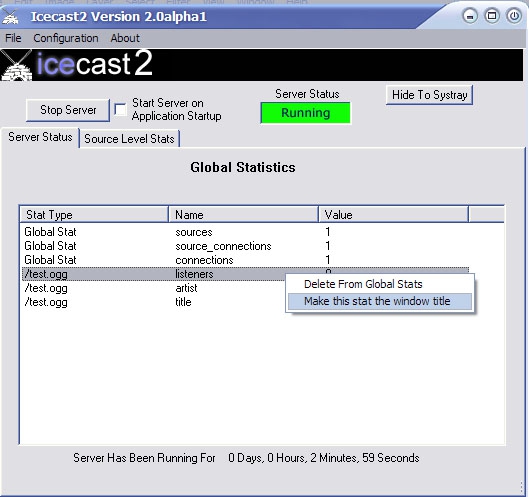This screenshot has height=497, width=529.
Task: Sort by the Stat Type column header
Action: [x=94, y=215]
